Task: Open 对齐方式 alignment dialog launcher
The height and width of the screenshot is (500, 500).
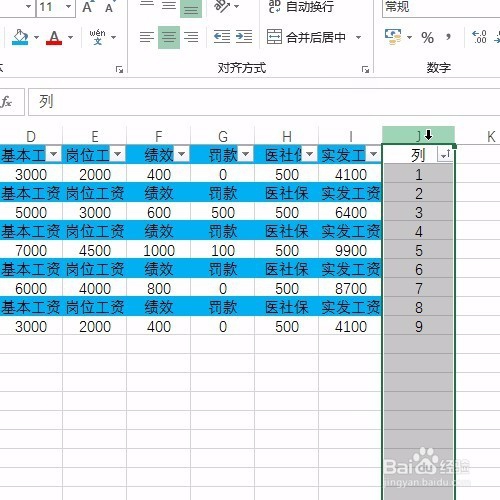Action: click(365, 69)
